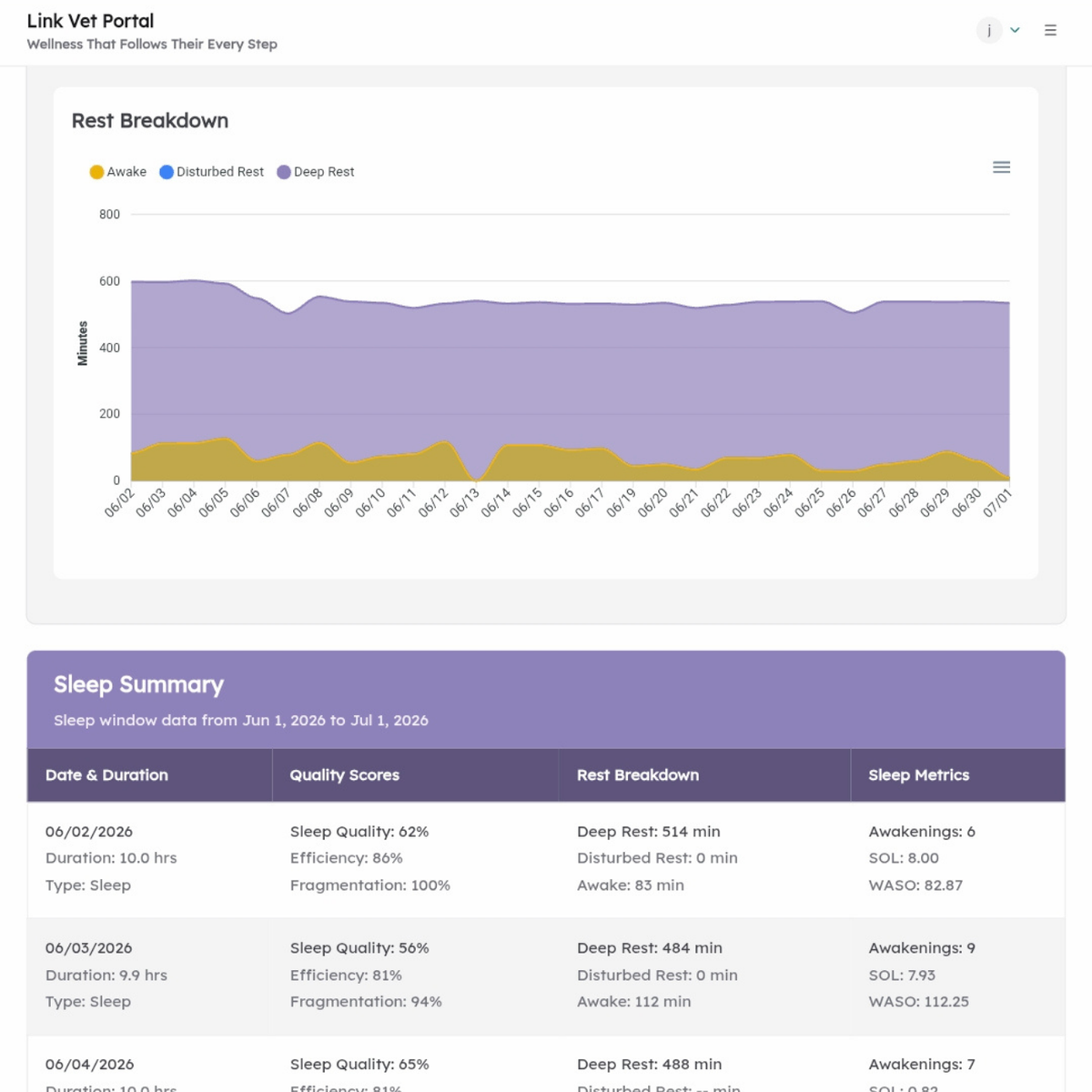Click the yellow Awake legend marker

click(96, 172)
